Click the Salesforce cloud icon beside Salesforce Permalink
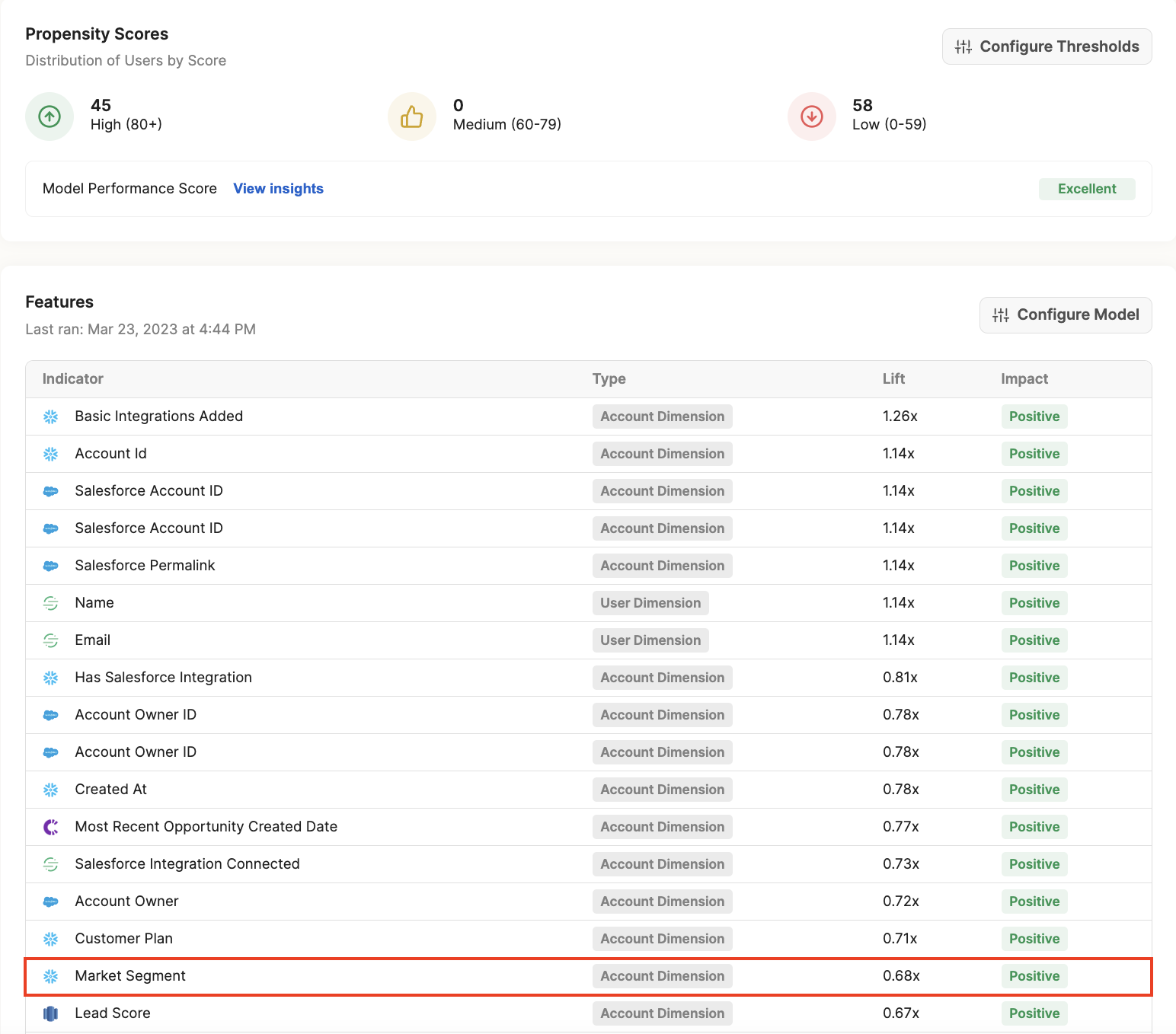This screenshot has width=1176, height=1034. (51, 566)
